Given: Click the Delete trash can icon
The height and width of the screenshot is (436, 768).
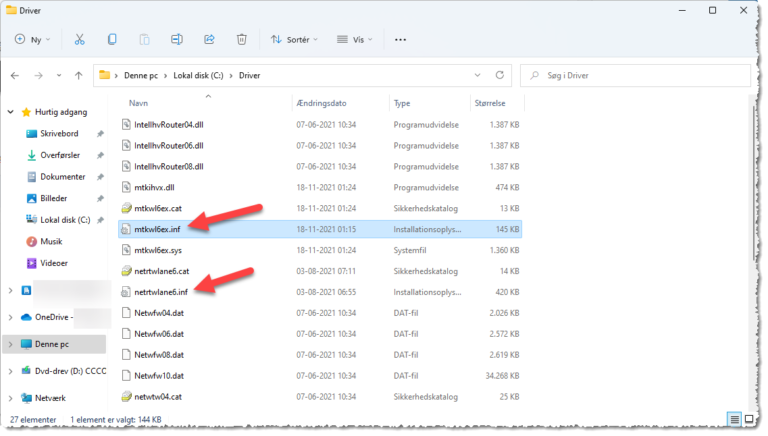Looking at the screenshot, I should tap(241, 40).
